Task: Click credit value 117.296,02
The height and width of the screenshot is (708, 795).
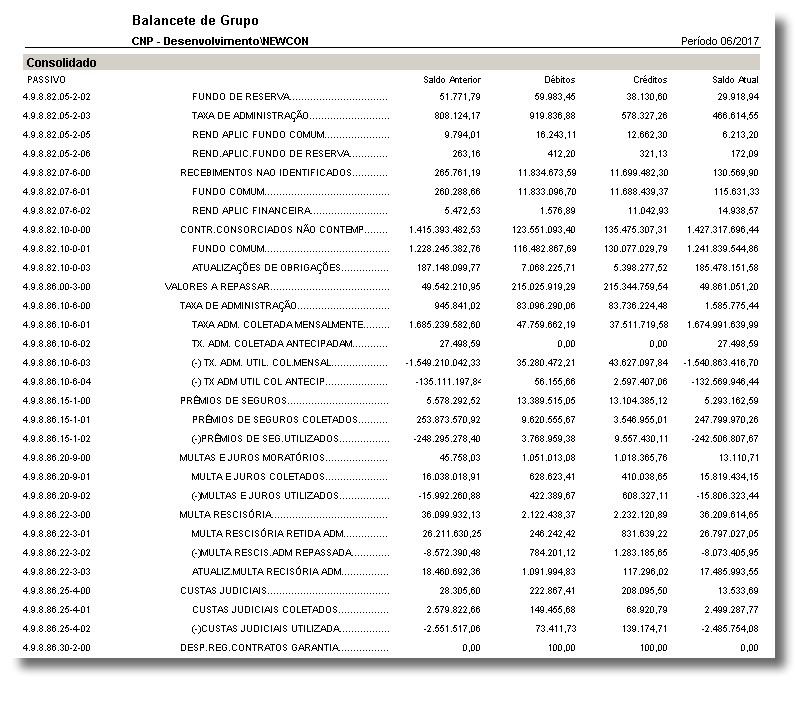Action: click(x=645, y=572)
